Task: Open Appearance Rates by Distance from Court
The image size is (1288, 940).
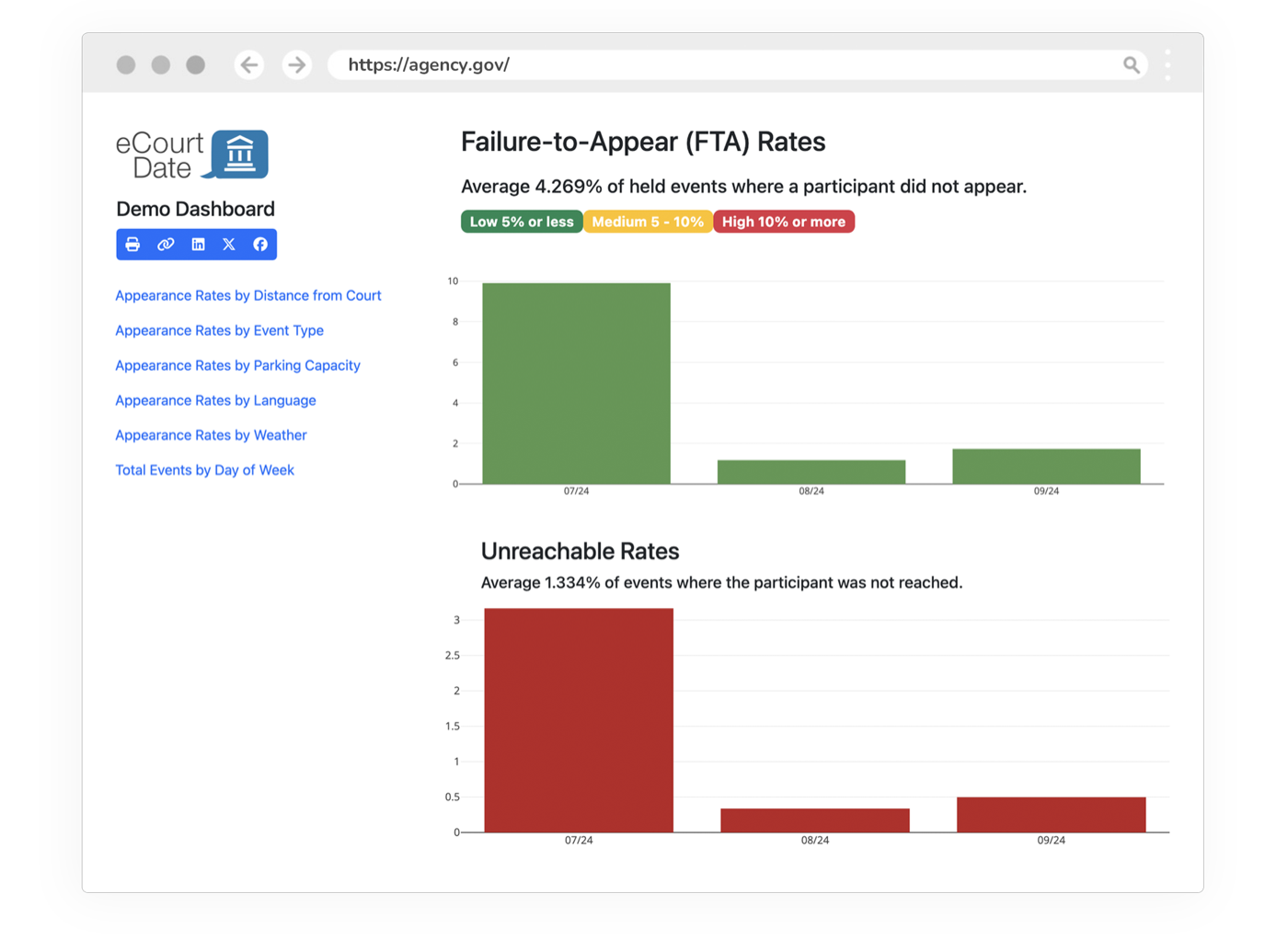Action: (248, 295)
